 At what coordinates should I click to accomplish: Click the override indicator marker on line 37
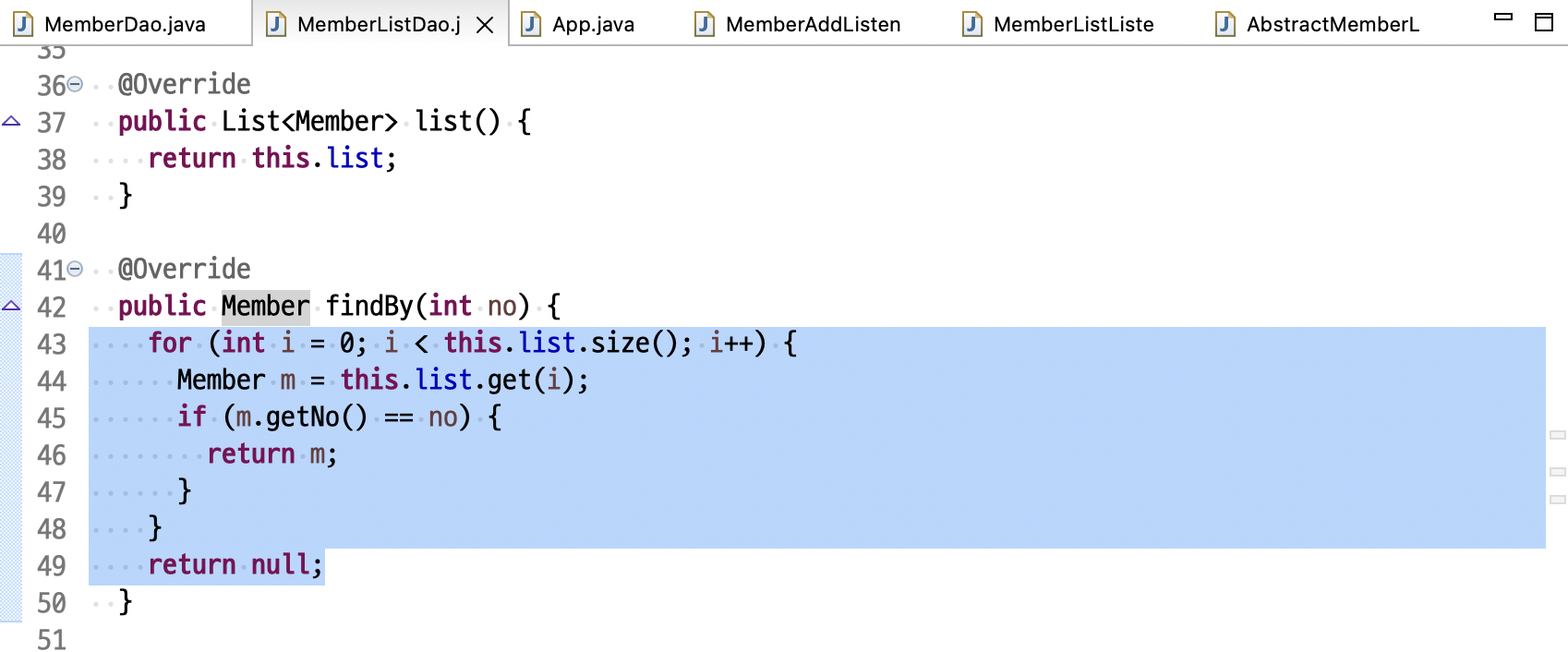(x=11, y=121)
